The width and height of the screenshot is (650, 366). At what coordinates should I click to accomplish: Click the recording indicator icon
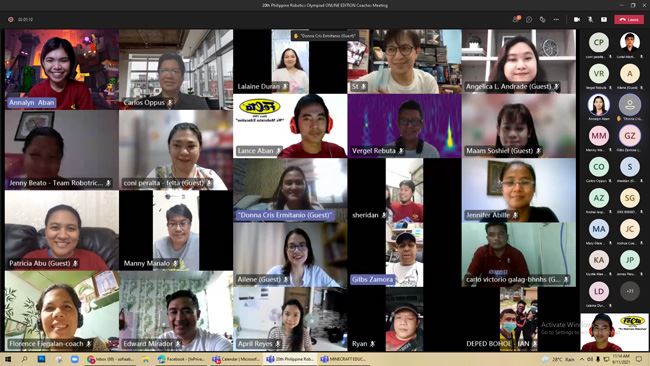[10, 19]
